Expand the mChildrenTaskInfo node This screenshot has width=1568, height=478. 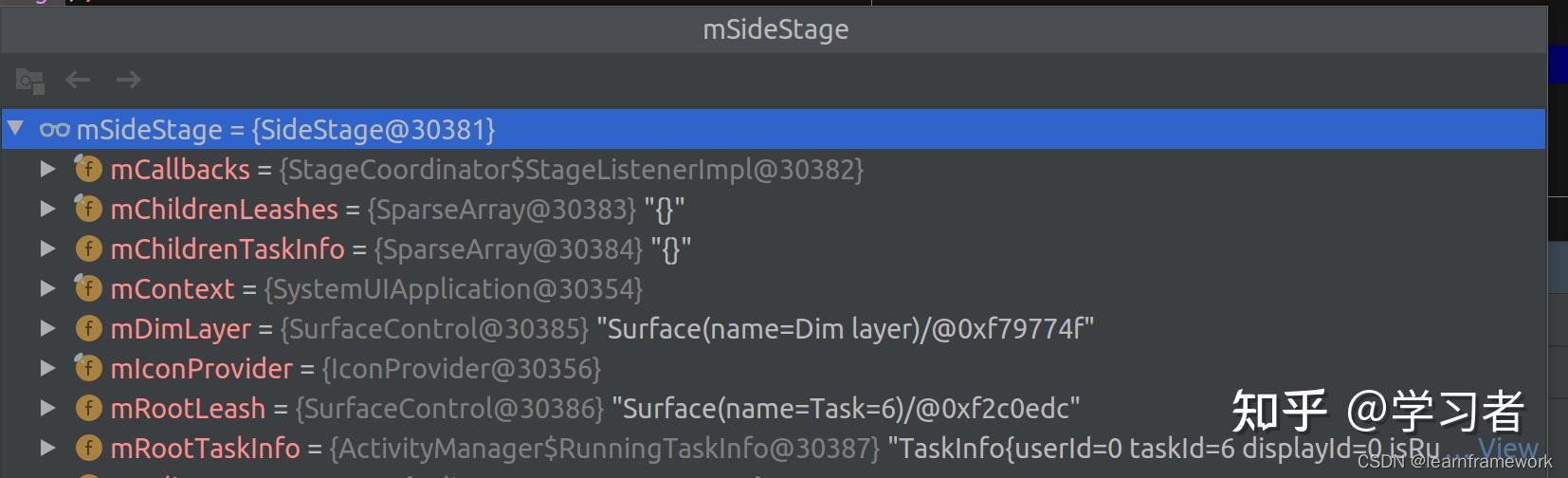click(47, 249)
